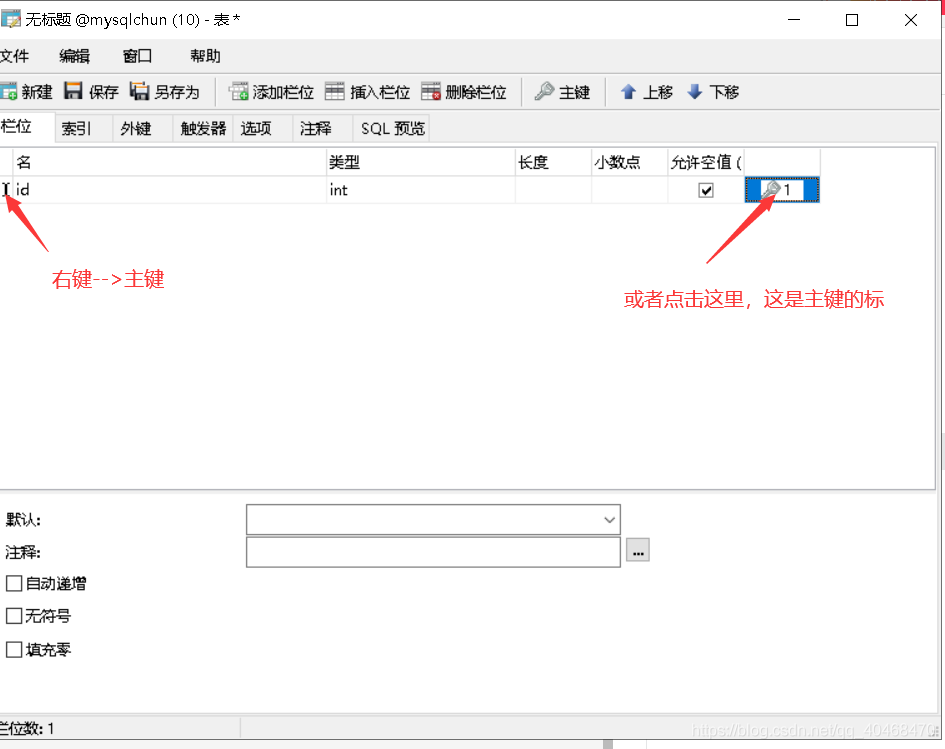Viewport: 945px width, 749px height.
Task: Switch to the SQL预览 tab
Action: tap(391, 128)
